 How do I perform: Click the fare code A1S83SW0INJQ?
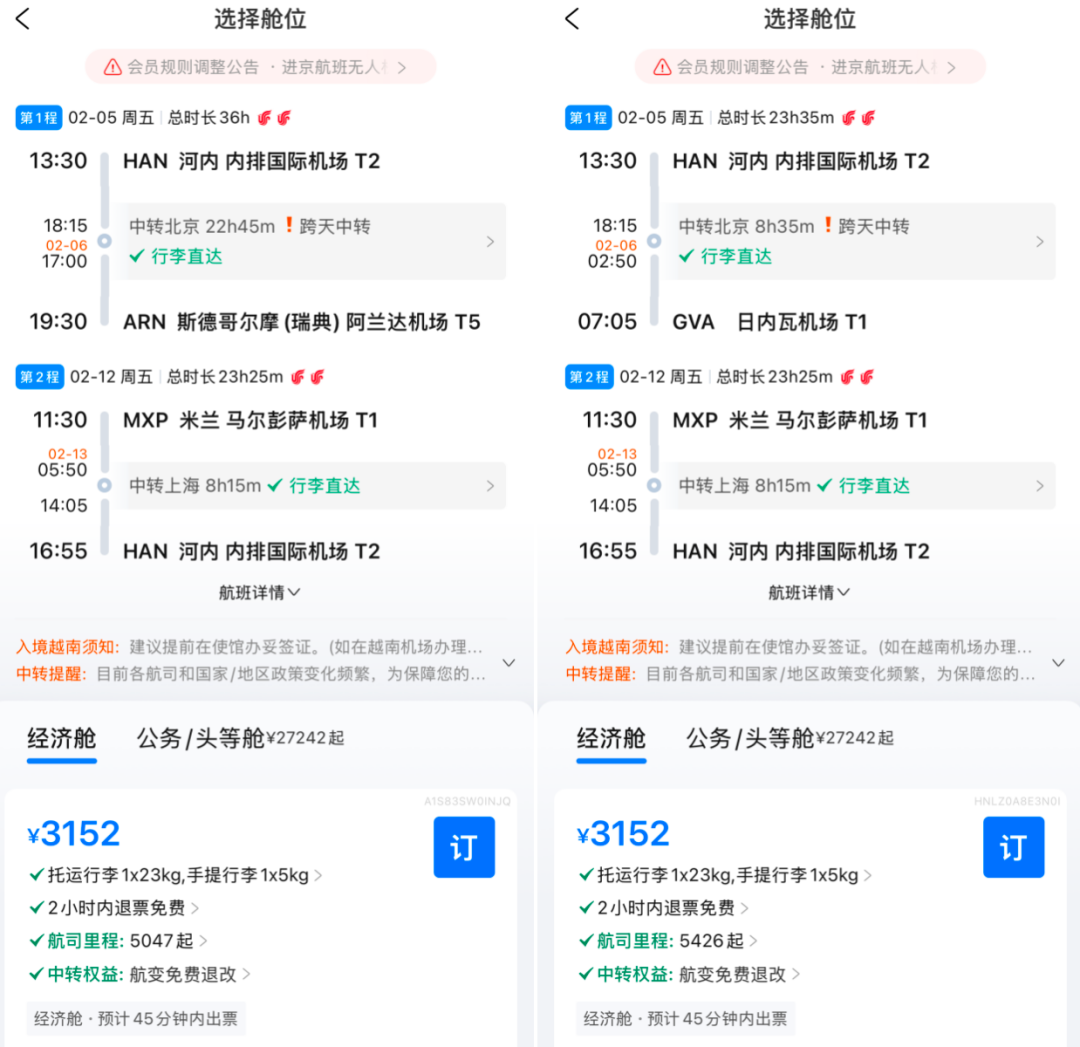pyautogui.click(x=468, y=801)
